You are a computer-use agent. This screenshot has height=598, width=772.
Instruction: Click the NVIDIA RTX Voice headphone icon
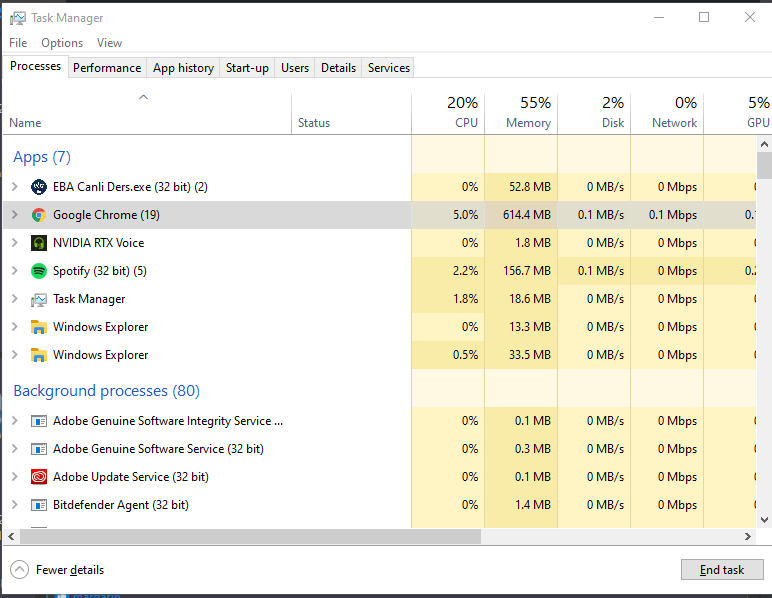pyautogui.click(x=39, y=243)
